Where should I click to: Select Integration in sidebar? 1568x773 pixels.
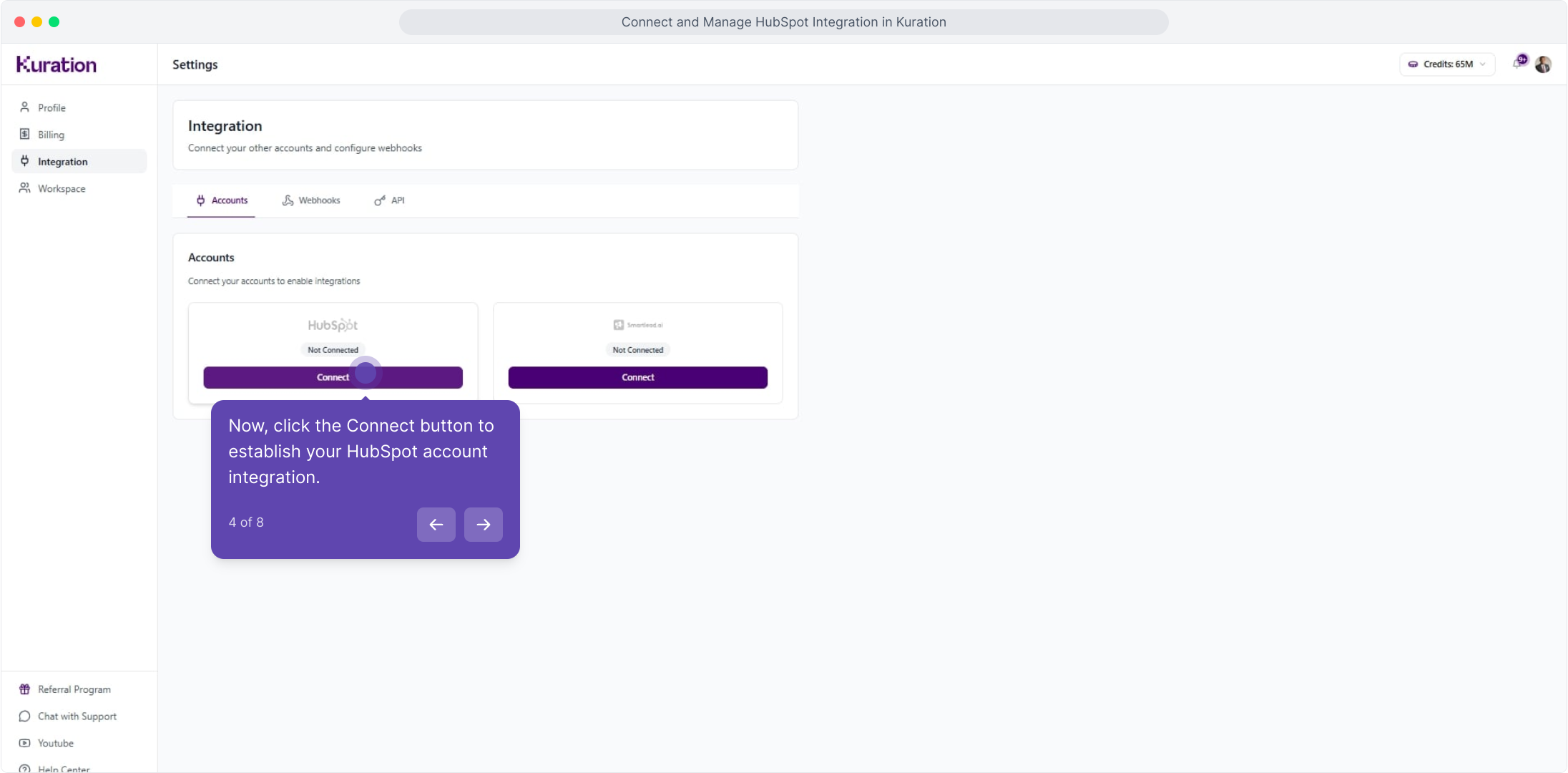tap(79, 161)
